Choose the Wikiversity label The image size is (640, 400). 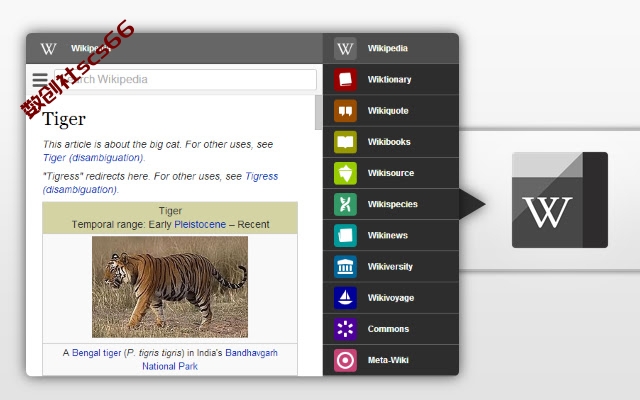[390, 267]
